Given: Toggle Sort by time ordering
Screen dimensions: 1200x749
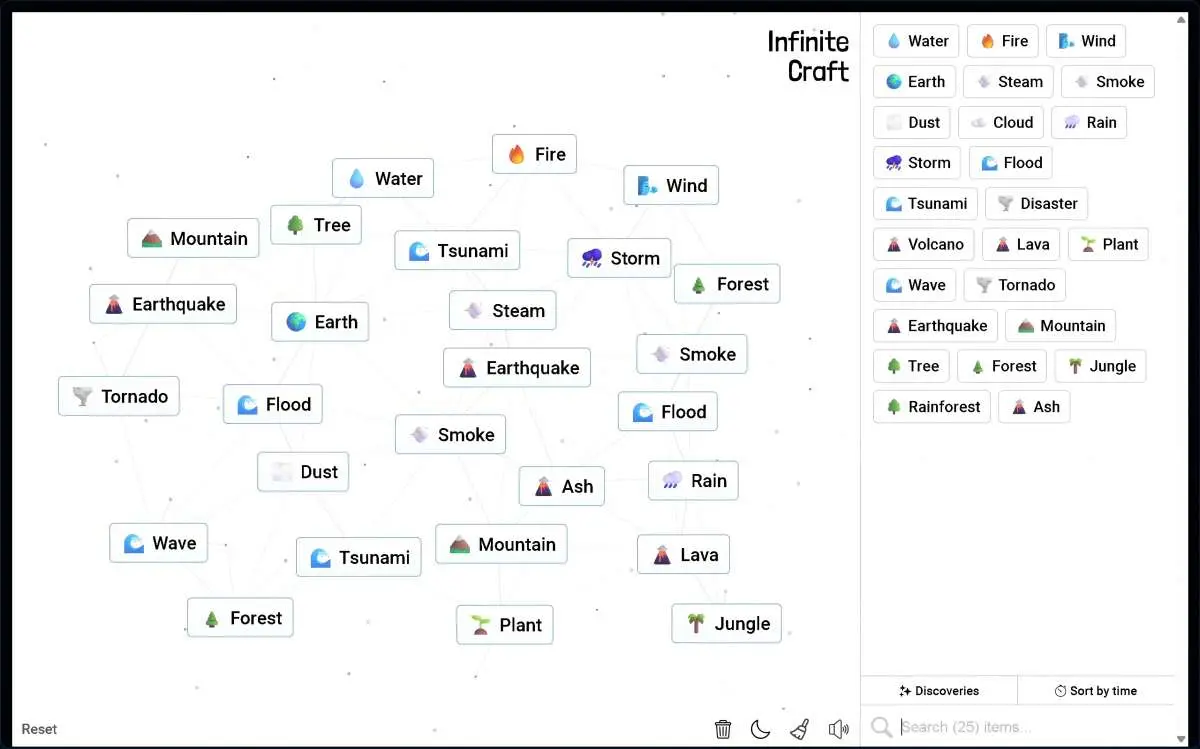Looking at the screenshot, I should click(1095, 691).
